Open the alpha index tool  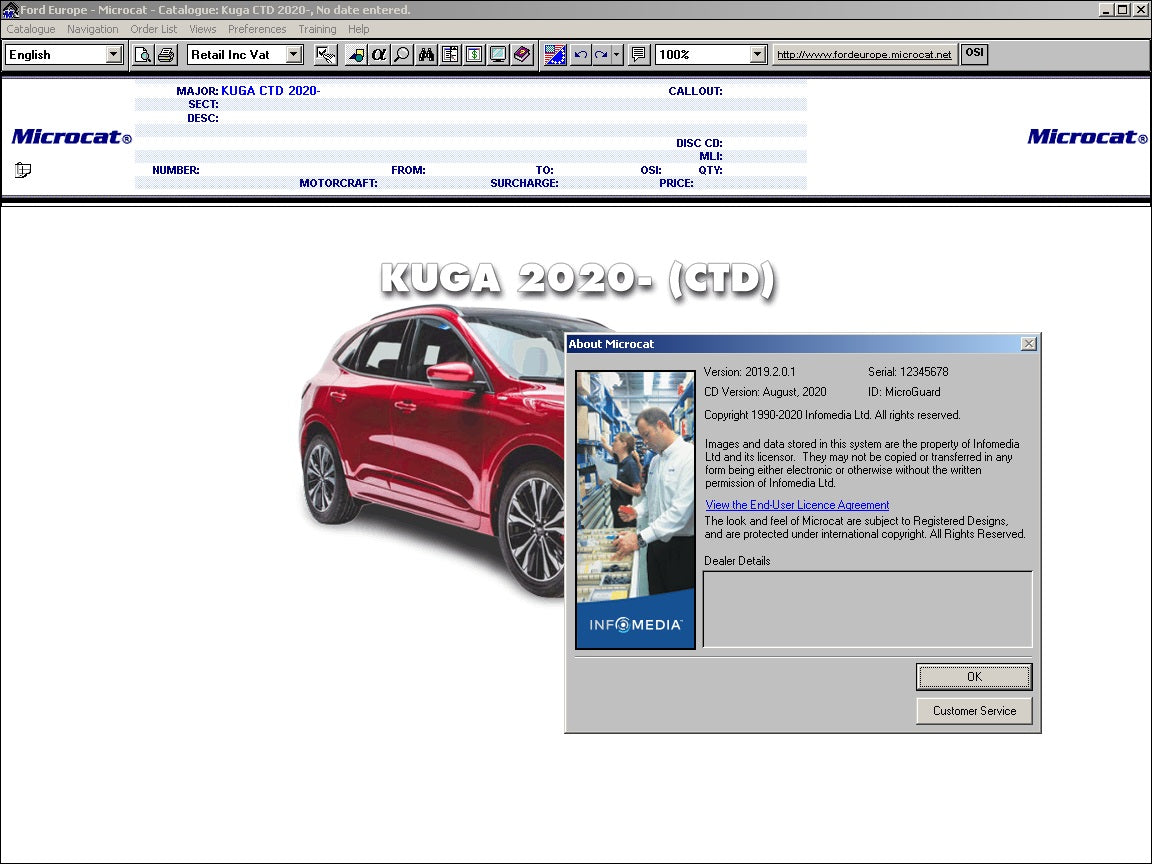pos(378,54)
